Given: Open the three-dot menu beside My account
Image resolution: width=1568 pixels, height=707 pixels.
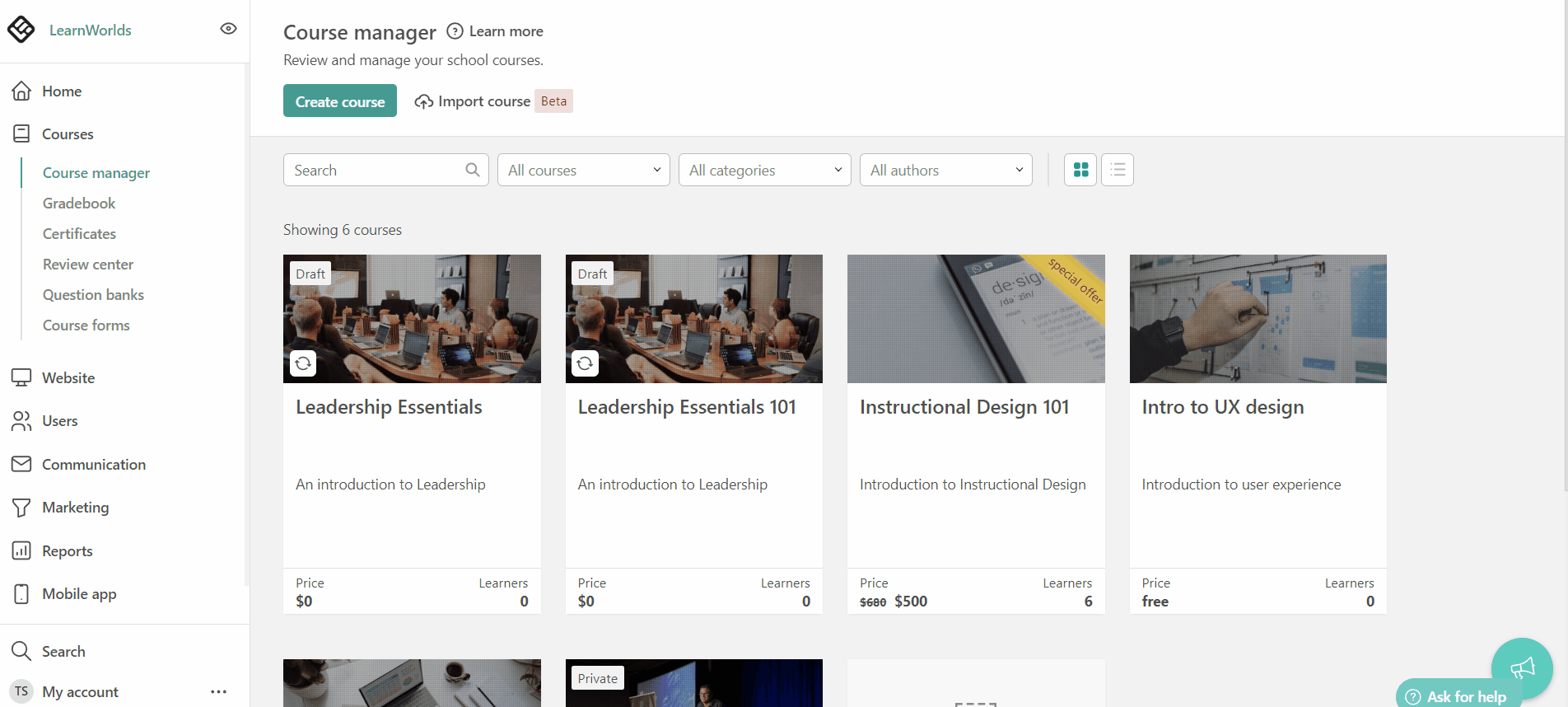Looking at the screenshot, I should tap(218, 691).
